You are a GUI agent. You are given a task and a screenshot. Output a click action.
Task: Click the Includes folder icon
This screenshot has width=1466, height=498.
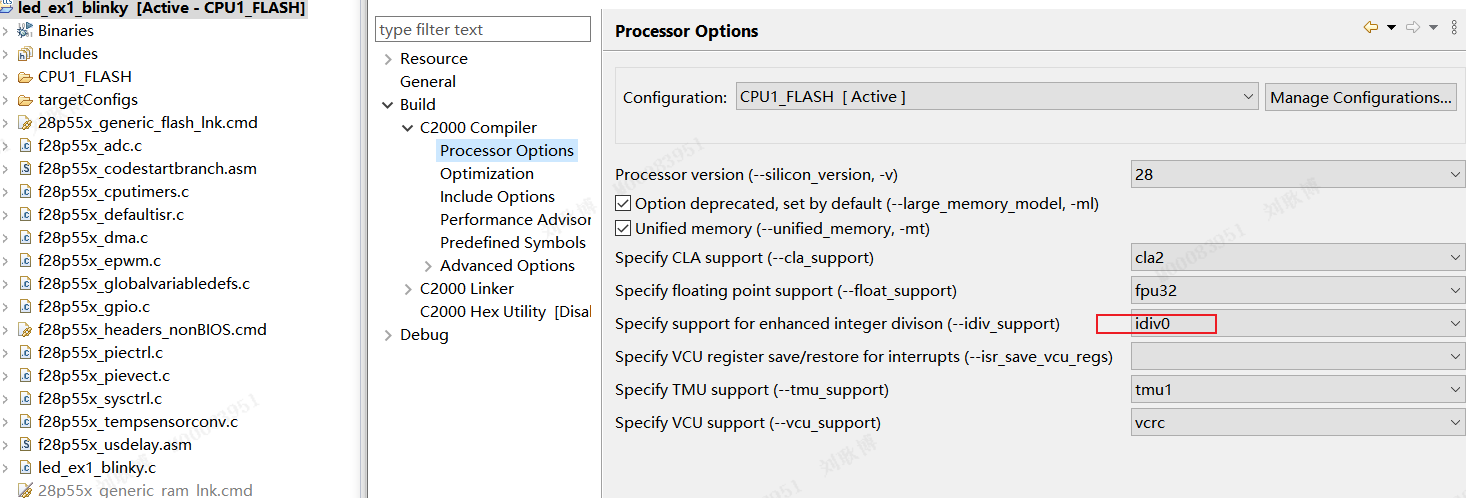click(25, 54)
